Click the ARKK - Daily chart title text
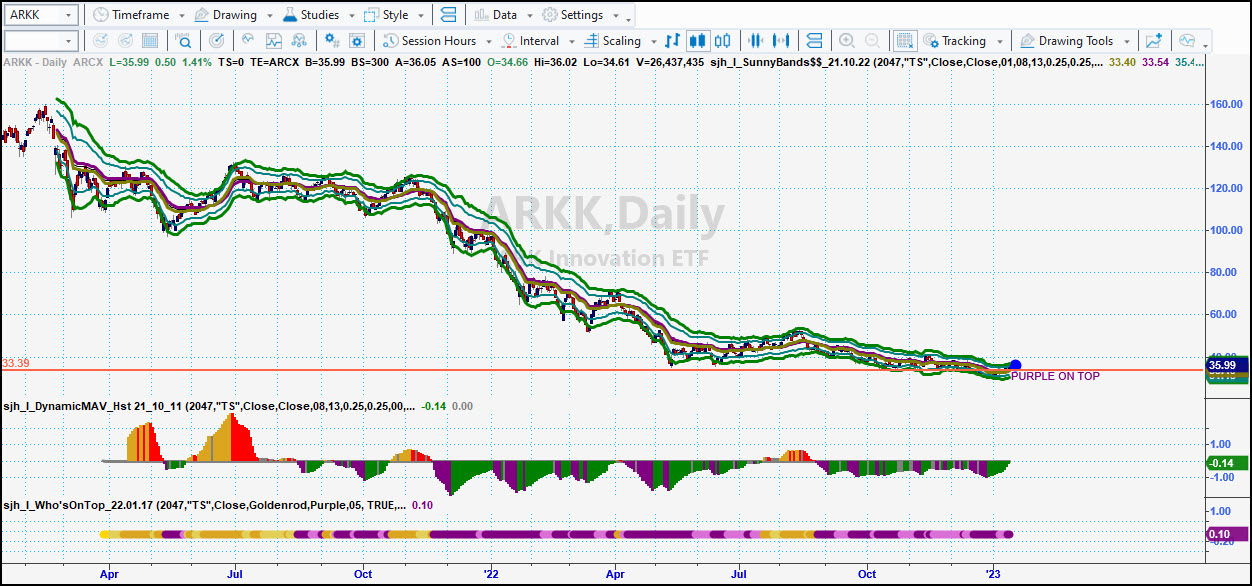The width and height of the screenshot is (1252, 586). pyautogui.click(x=37, y=62)
